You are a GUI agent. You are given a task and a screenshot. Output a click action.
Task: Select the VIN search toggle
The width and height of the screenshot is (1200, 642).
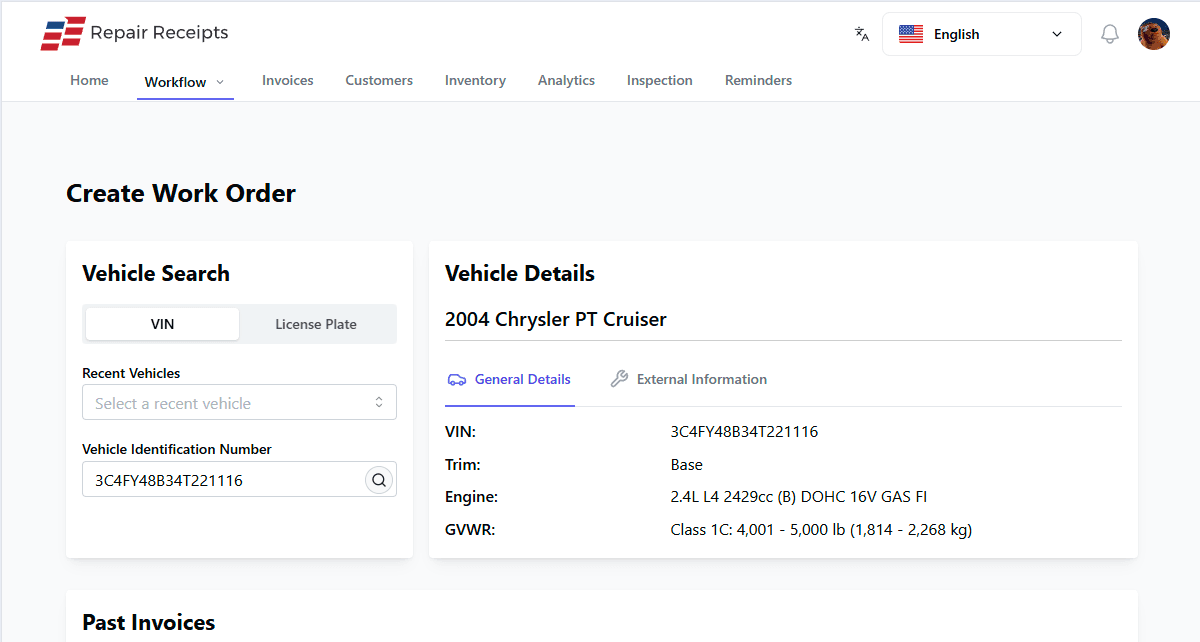(162, 324)
